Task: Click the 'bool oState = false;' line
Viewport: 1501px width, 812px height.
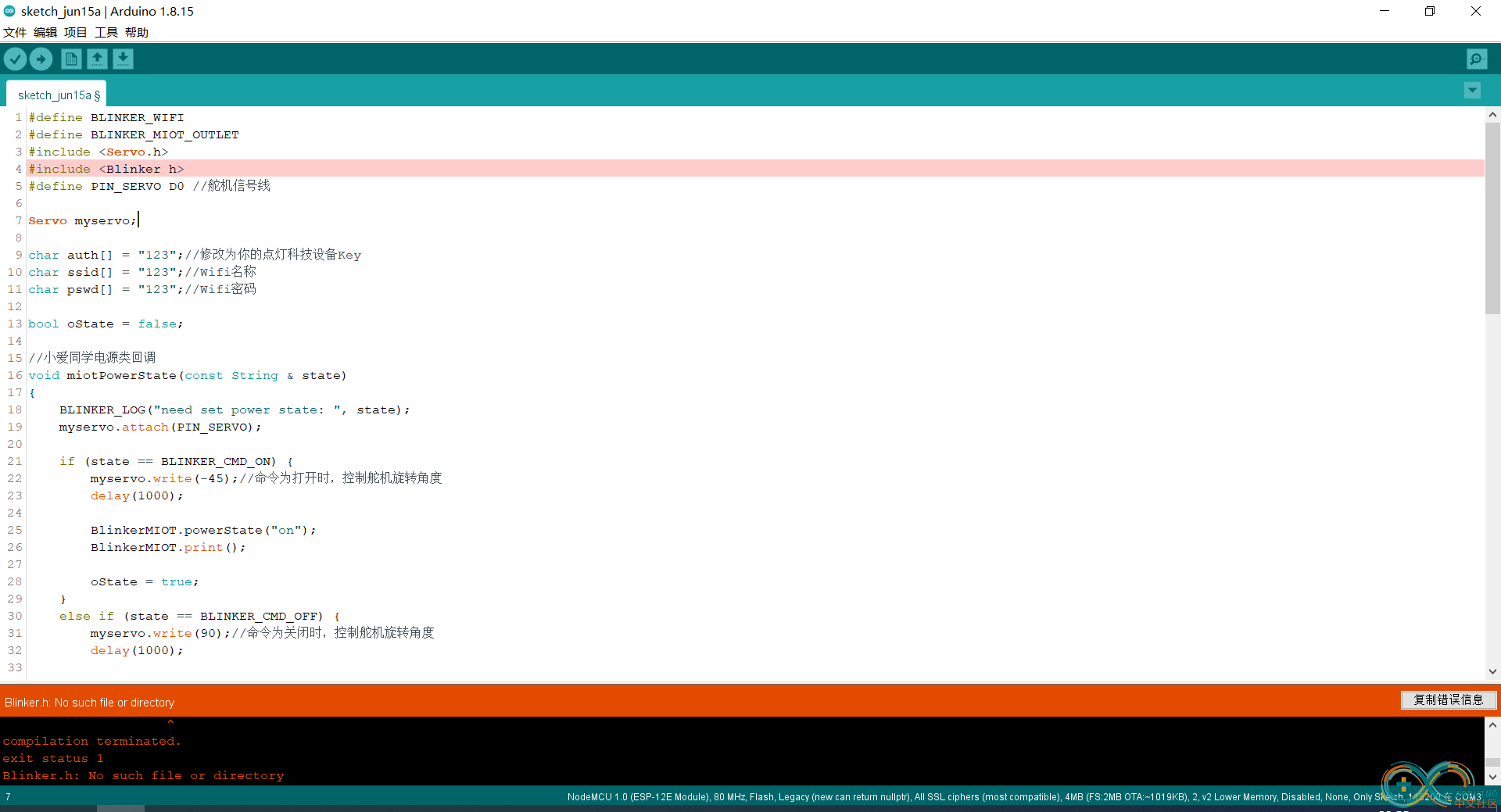Action: (x=106, y=324)
